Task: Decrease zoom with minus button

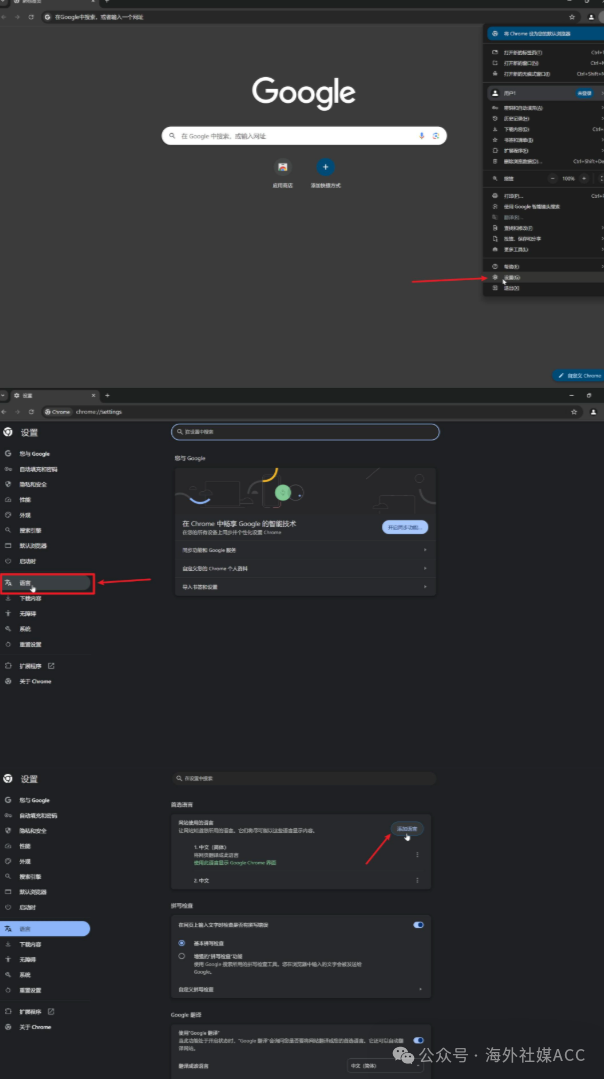Action: pos(553,178)
